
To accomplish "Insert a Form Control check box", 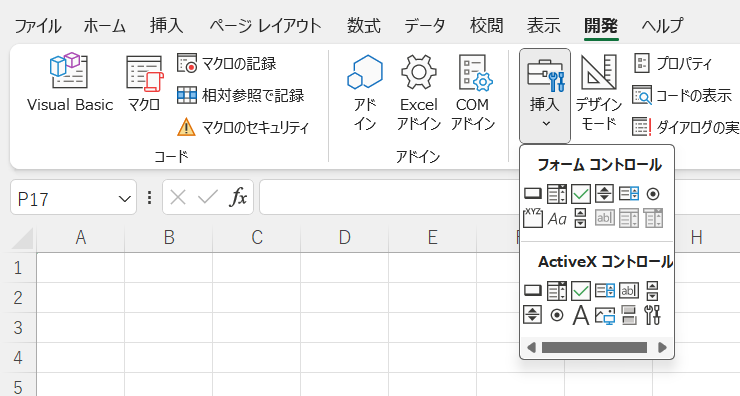I will [x=581, y=194].
